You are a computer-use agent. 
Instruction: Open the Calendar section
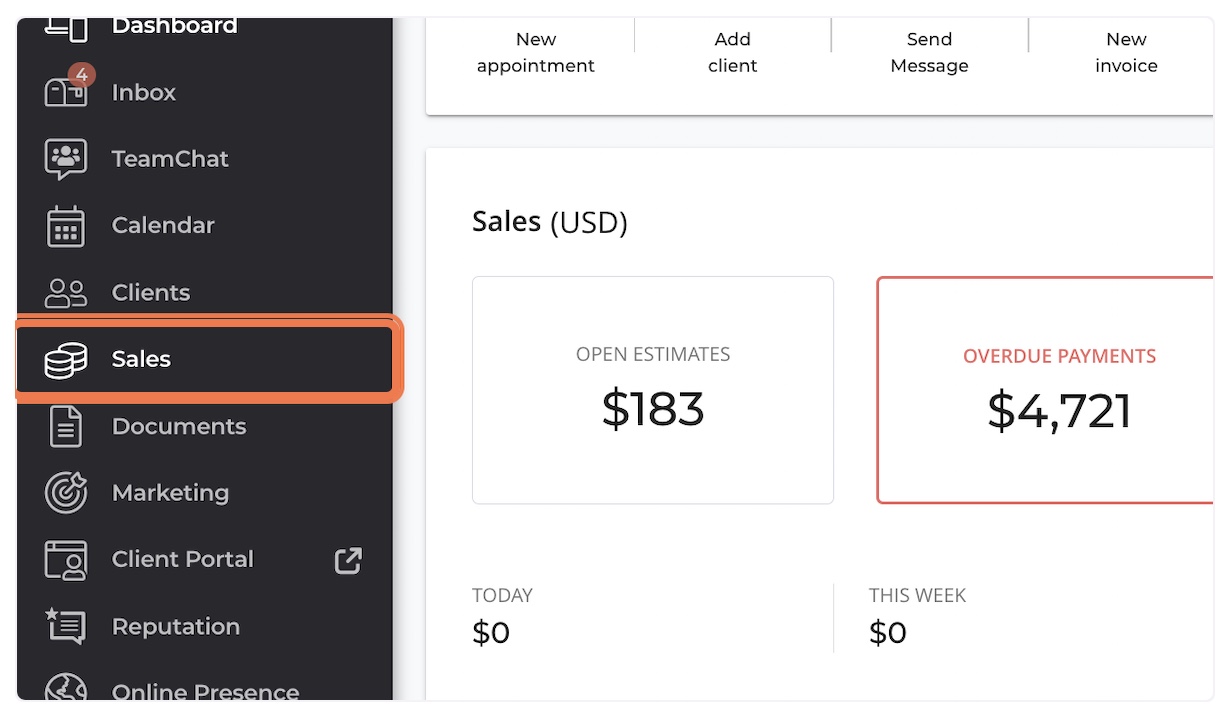pyautogui.click(x=163, y=226)
